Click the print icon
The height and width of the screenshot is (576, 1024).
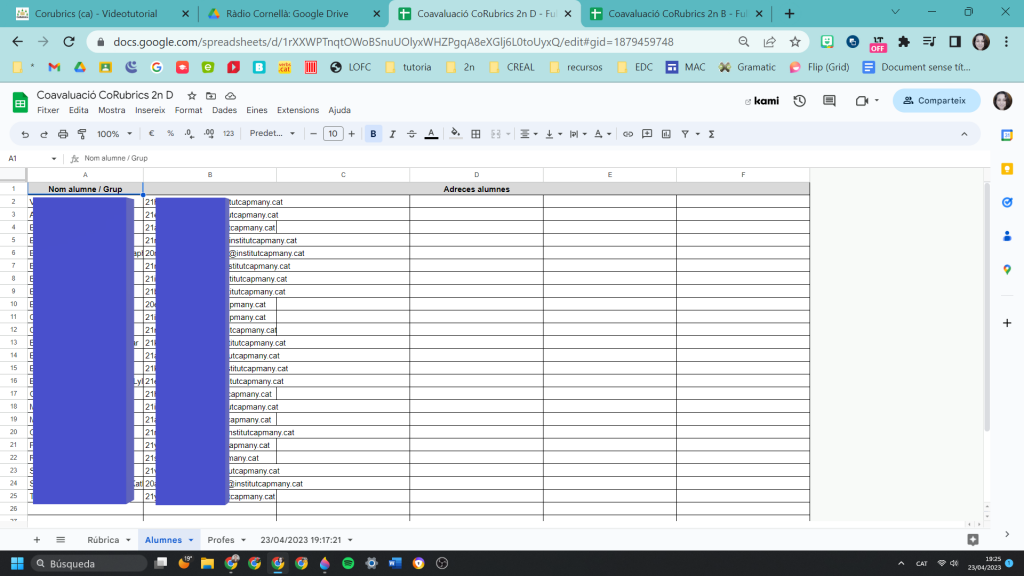click(63, 134)
